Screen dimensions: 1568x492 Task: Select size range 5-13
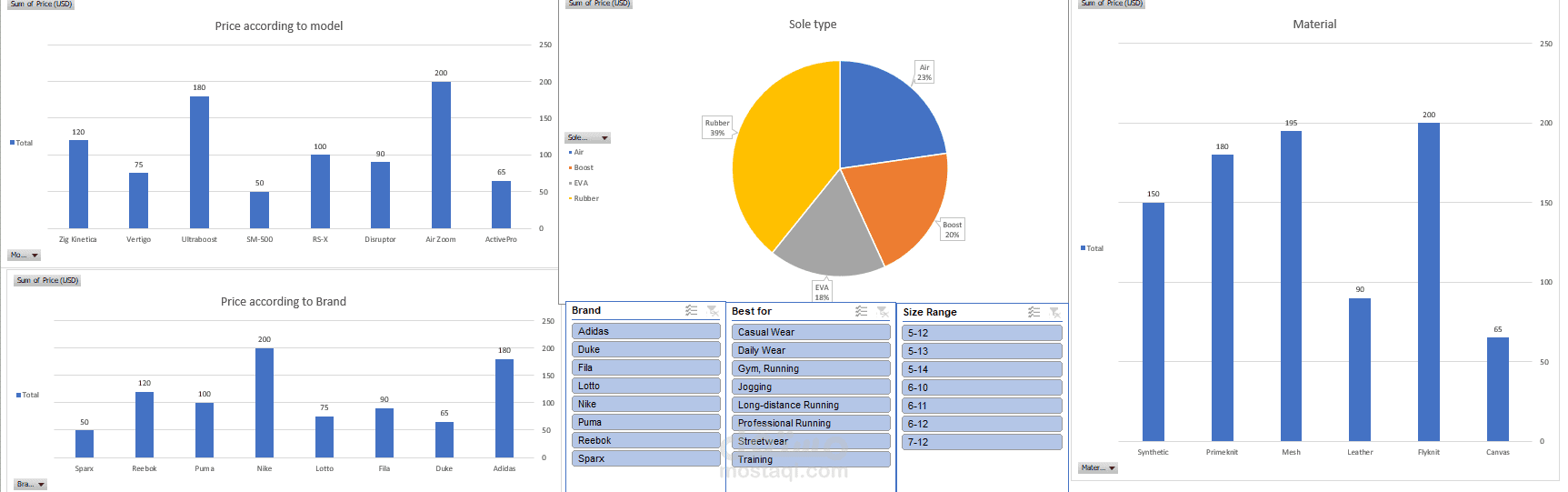point(982,351)
